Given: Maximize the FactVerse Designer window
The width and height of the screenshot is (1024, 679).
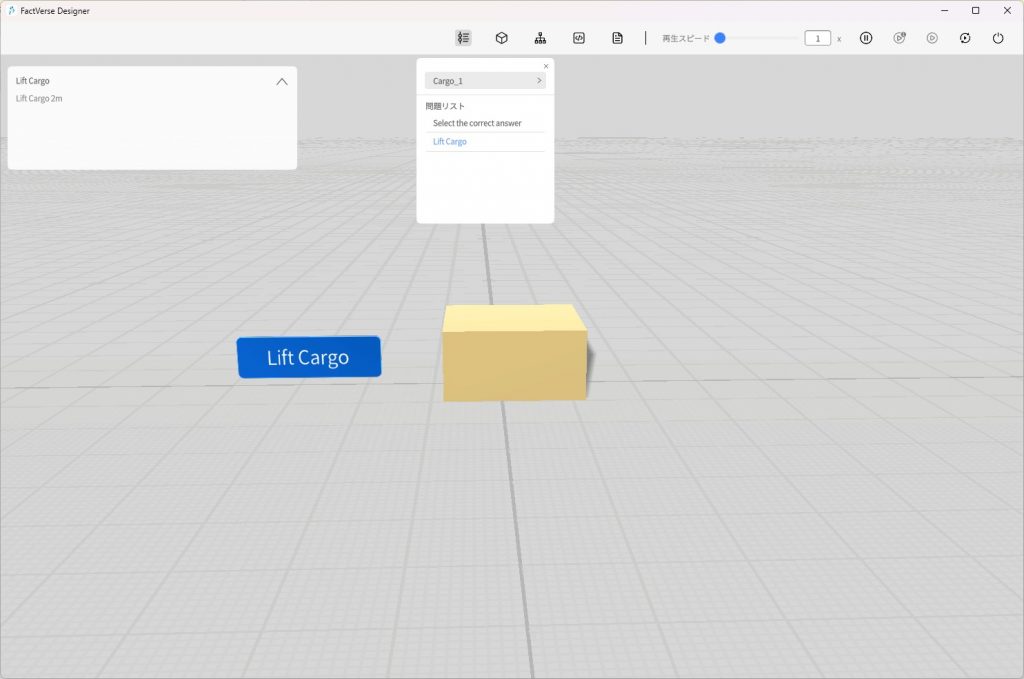Looking at the screenshot, I should click(975, 10).
